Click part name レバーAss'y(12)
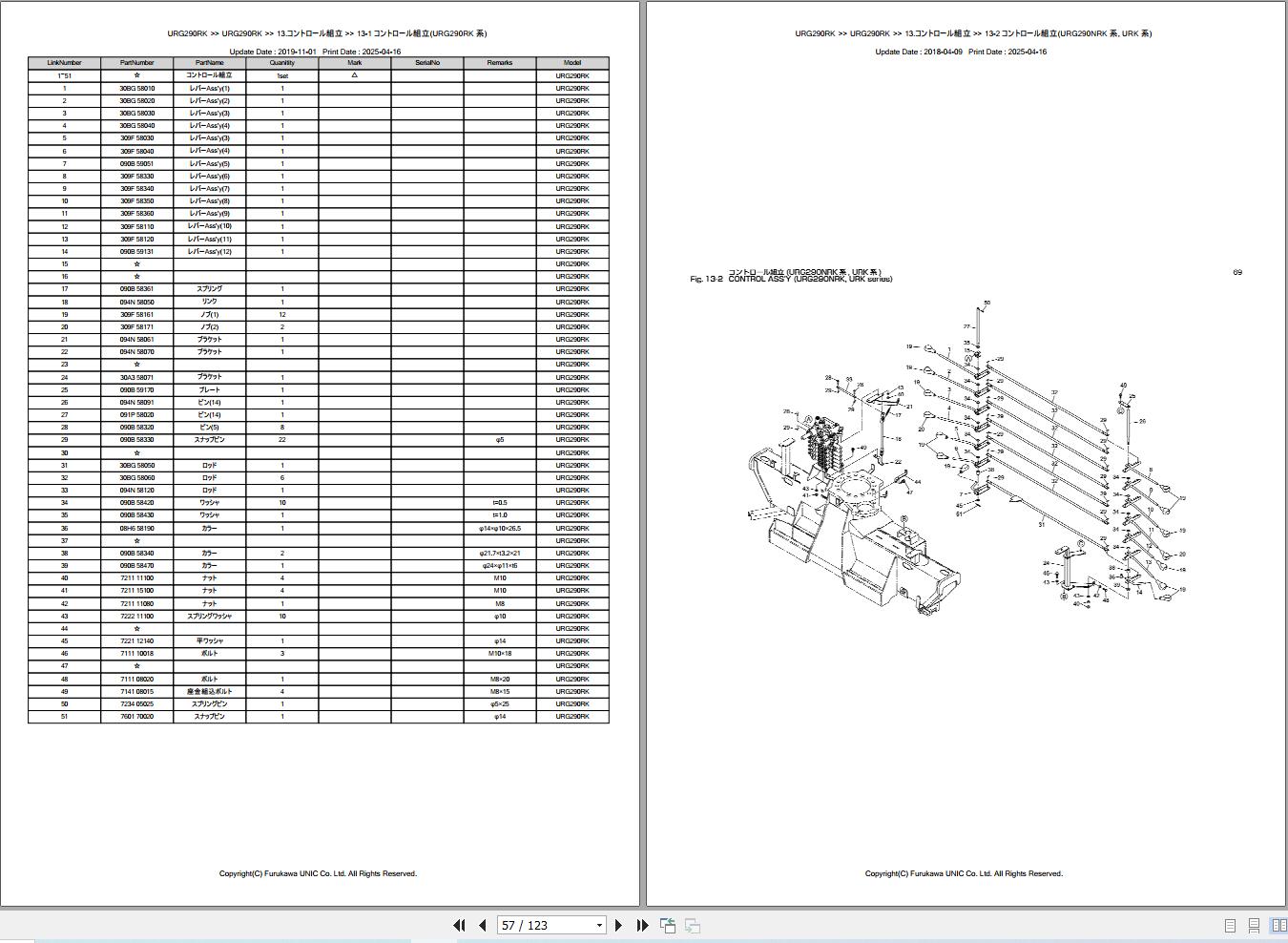The height and width of the screenshot is (943, 1288). point(209,251)
